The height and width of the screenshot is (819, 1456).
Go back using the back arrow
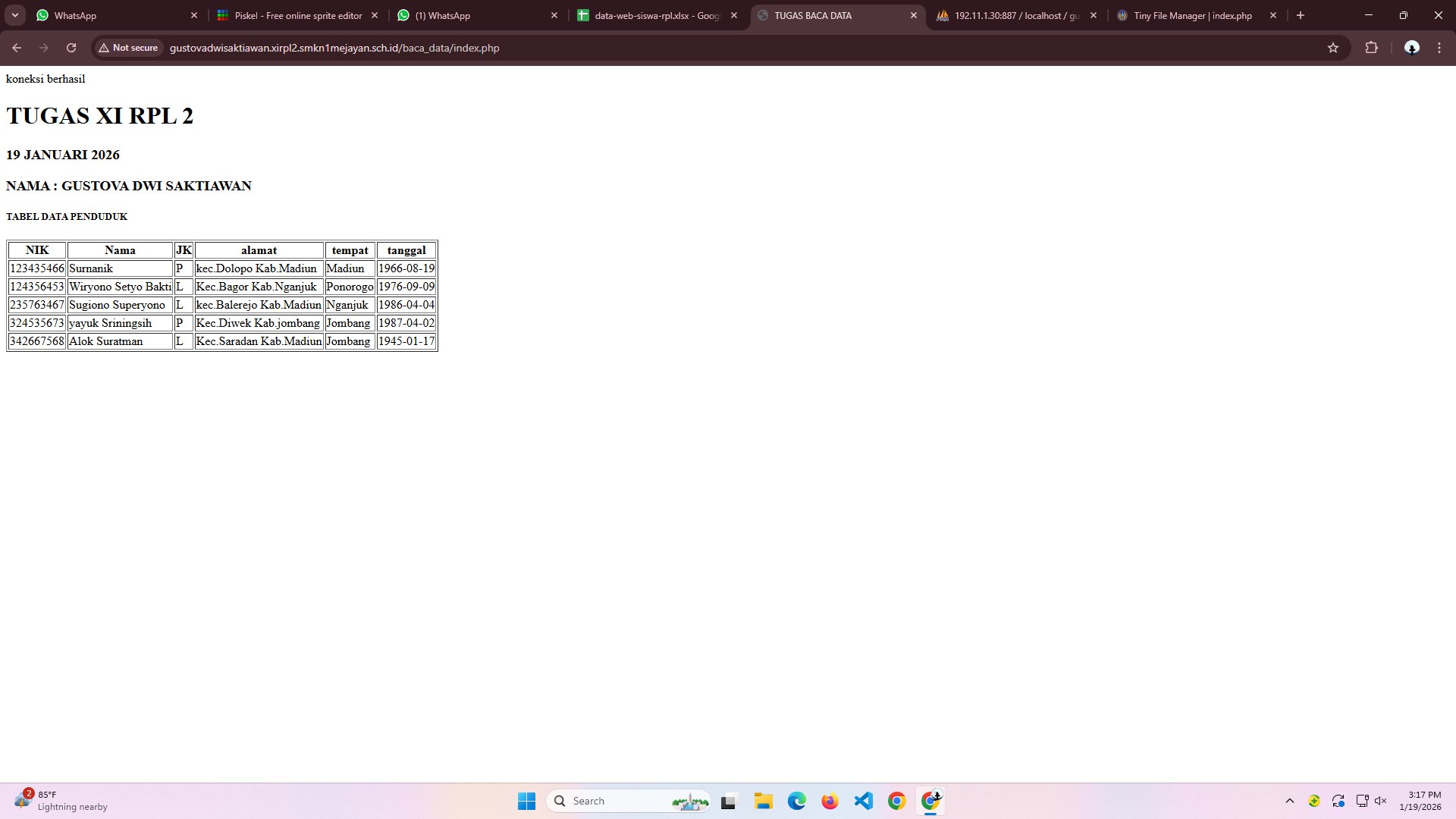[17, 48]
